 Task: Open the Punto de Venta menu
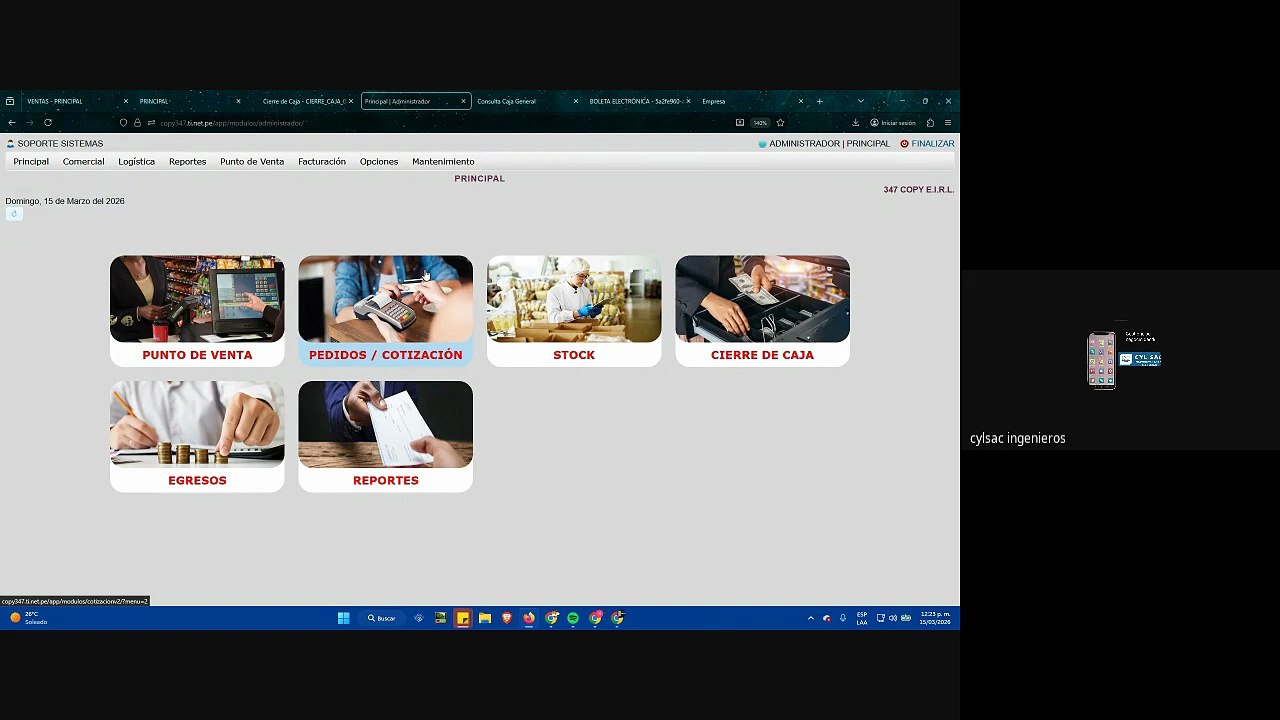(252, 162)
